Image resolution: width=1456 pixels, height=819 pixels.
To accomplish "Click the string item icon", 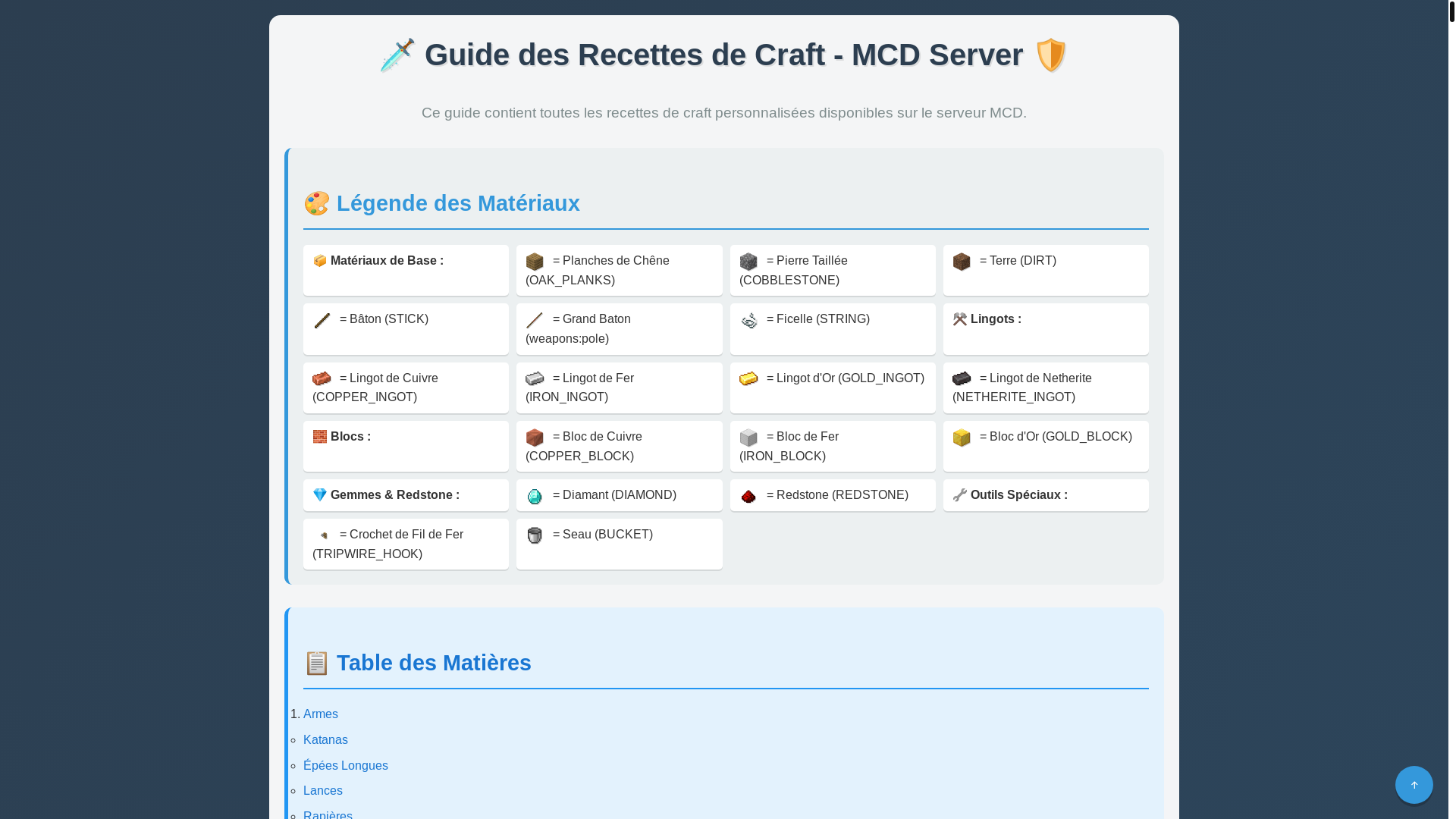I will pyautogui.click(x=748, y=320).
